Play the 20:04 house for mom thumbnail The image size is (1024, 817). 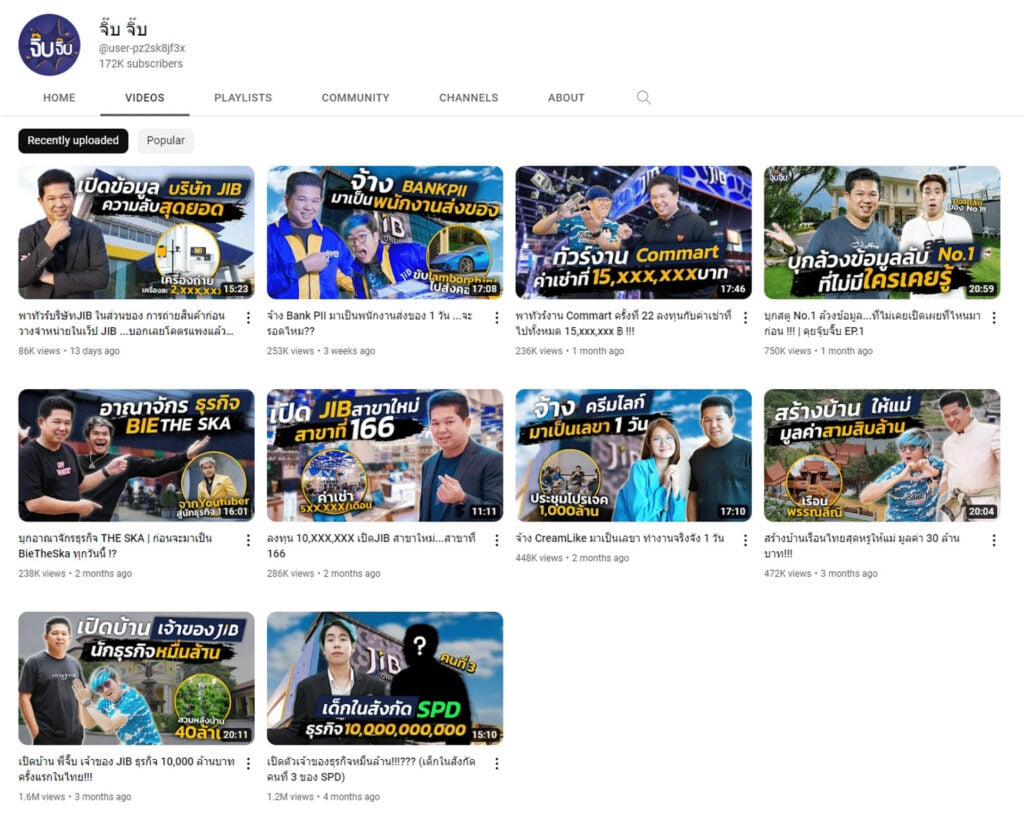pyautogui.click(x=882, y=455)
